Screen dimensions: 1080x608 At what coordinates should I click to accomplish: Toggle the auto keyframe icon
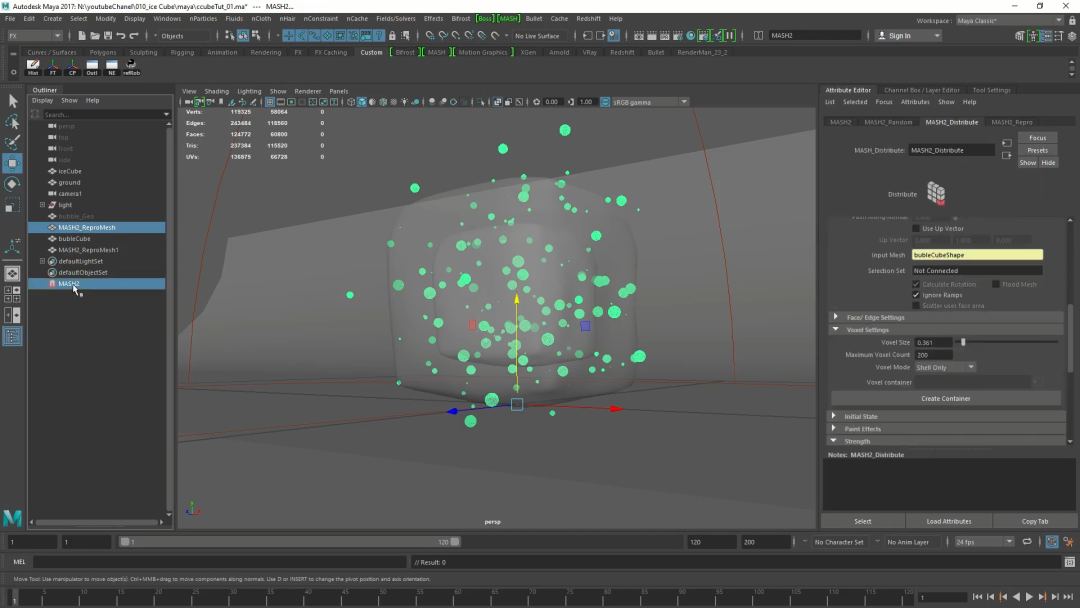1052,542
